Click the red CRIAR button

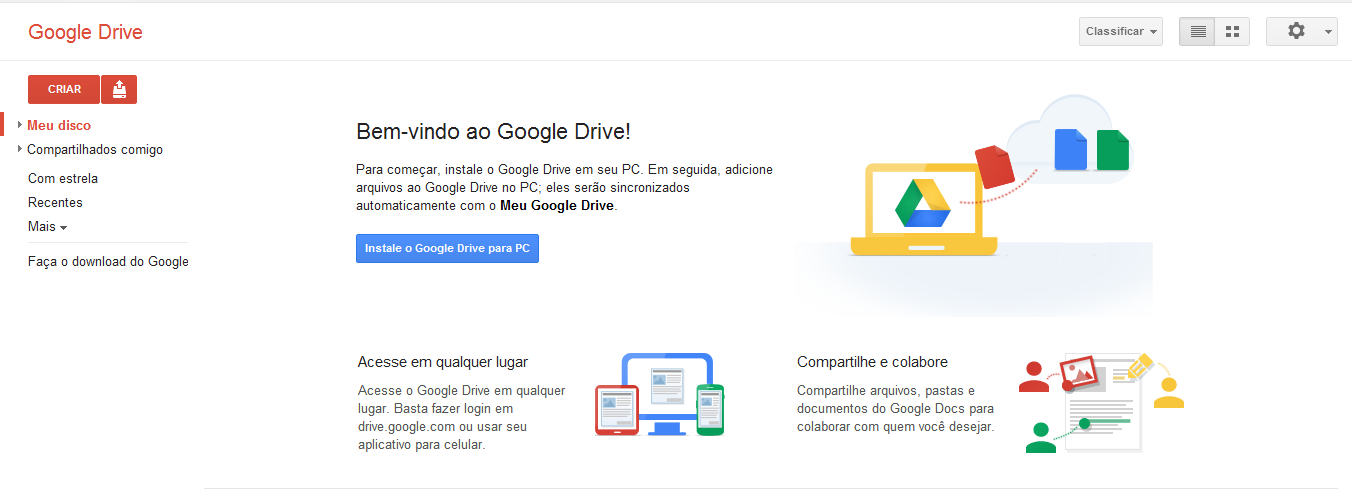tap(64, 89)
